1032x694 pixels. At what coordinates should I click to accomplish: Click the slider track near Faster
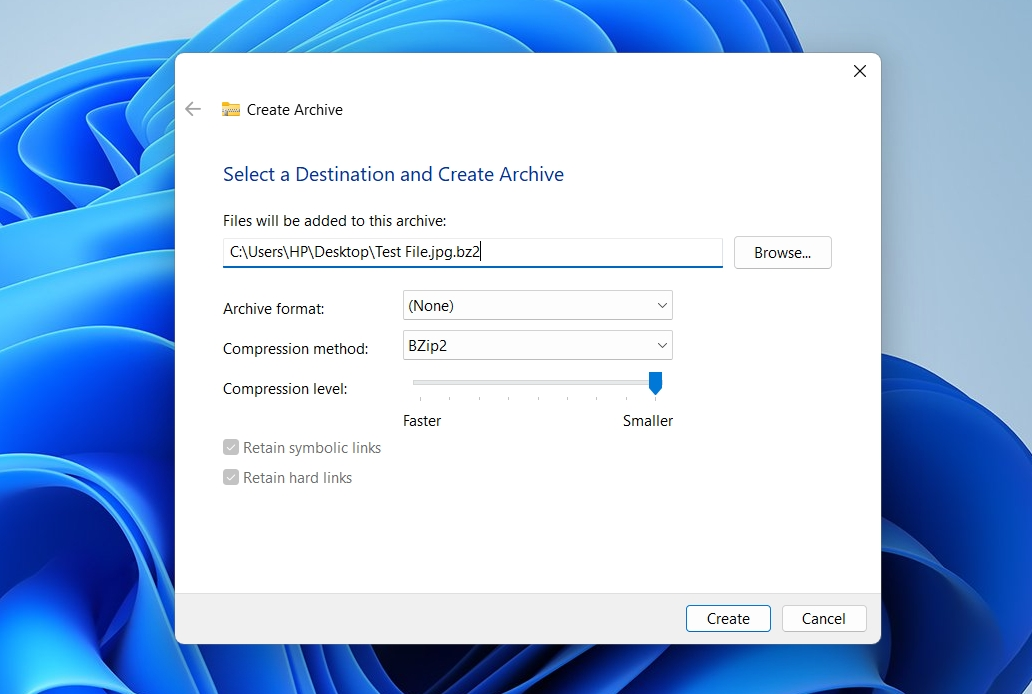click(x=430, y=382)
